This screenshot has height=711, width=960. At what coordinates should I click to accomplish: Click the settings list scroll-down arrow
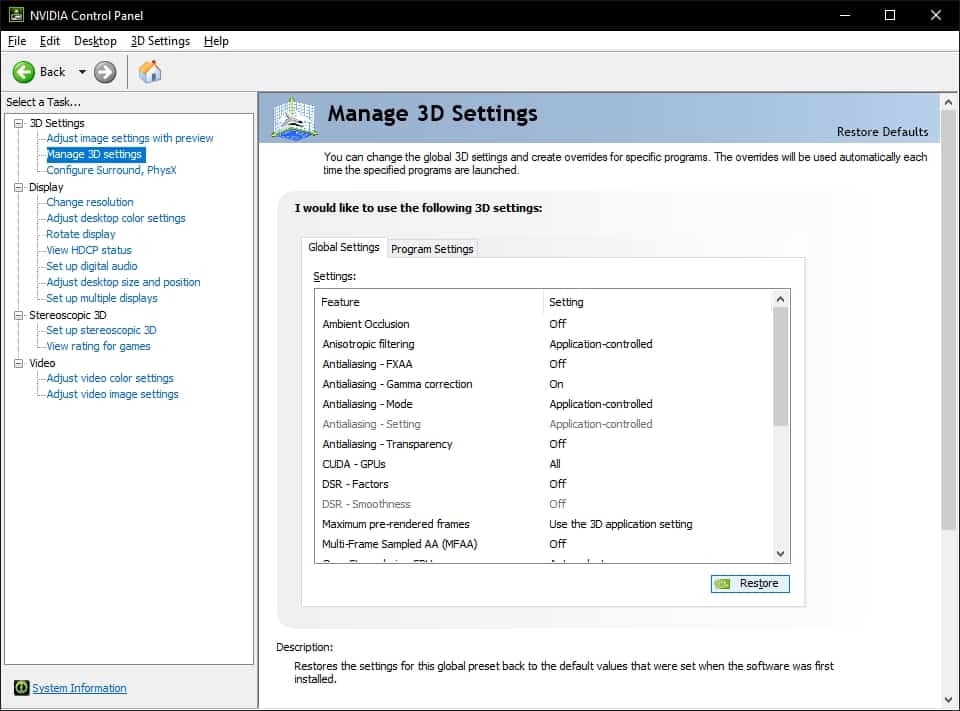pos(780,554)
